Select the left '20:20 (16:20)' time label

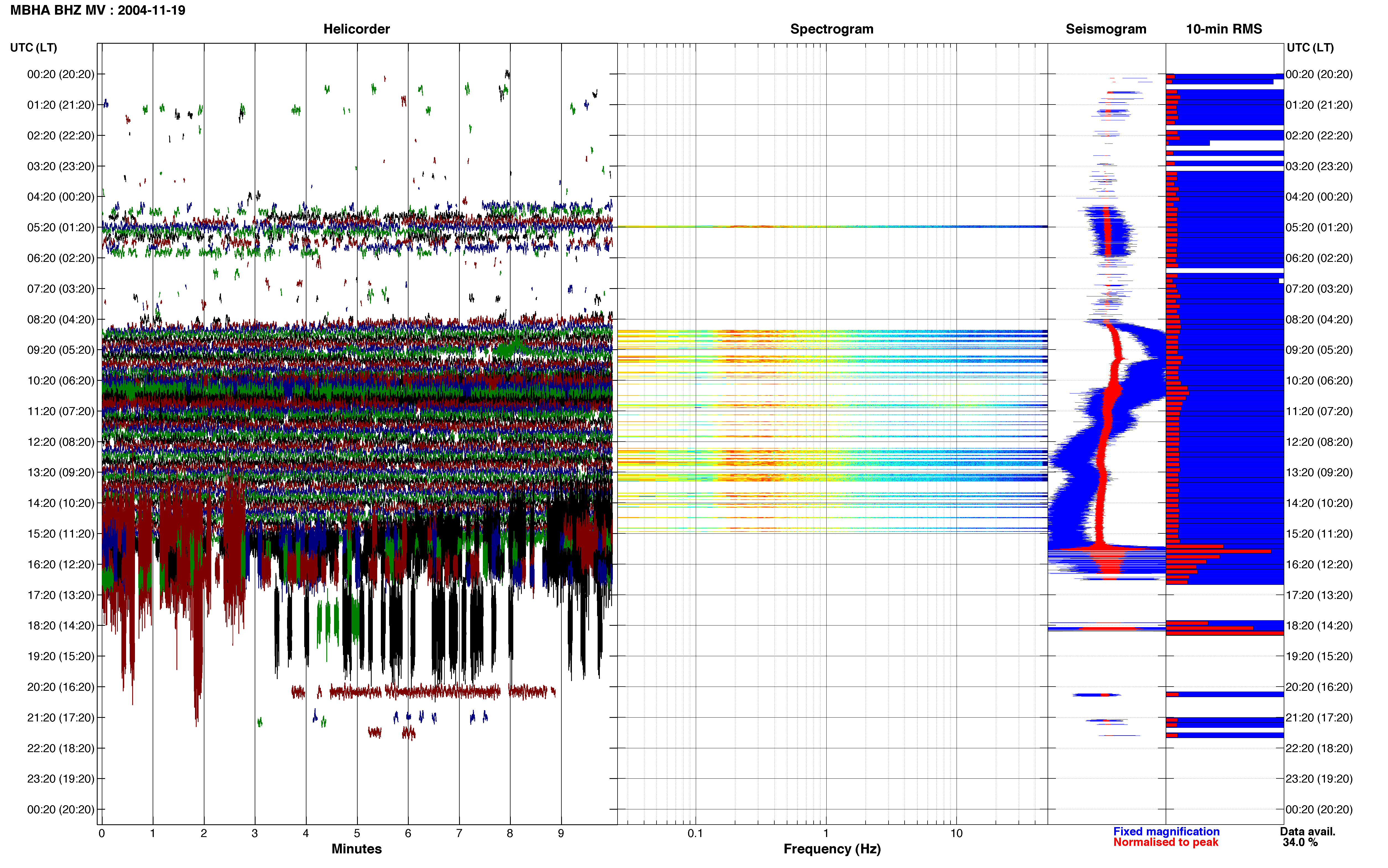(x=60, y=687)
